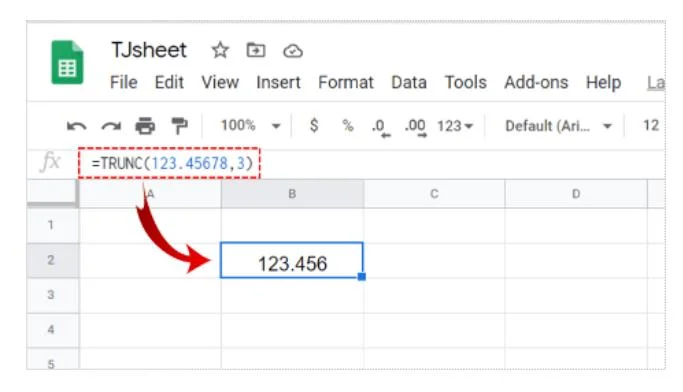Open the Tools menu
Screen dimensions: 683x392
coord(465,82)
